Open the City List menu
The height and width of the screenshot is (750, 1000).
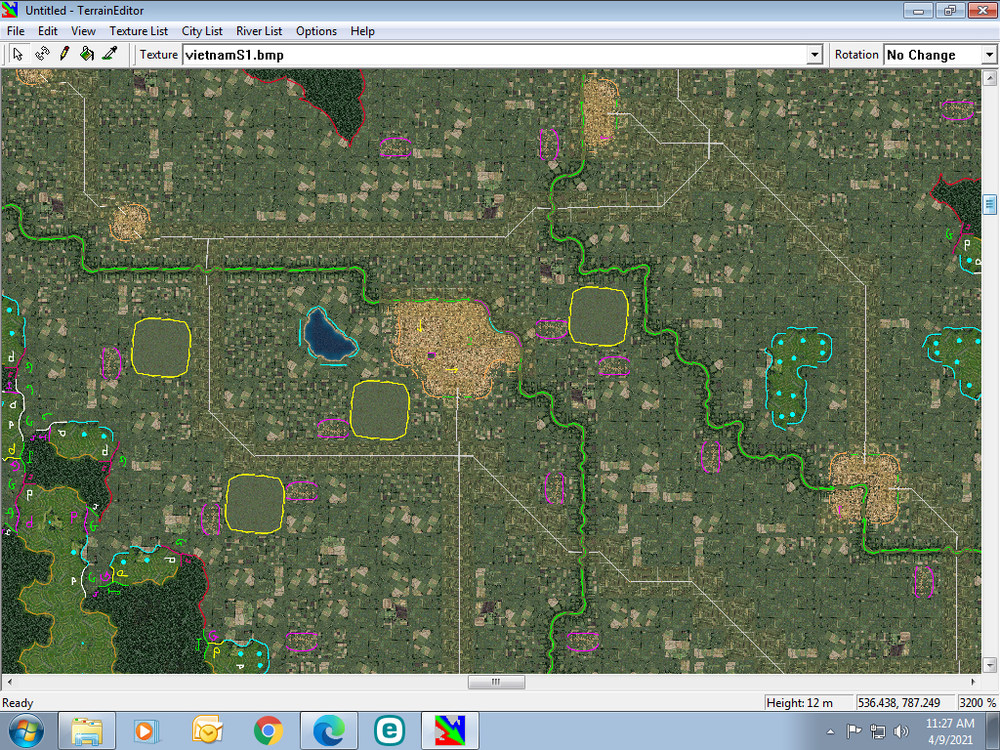click(x=202, y=31)
